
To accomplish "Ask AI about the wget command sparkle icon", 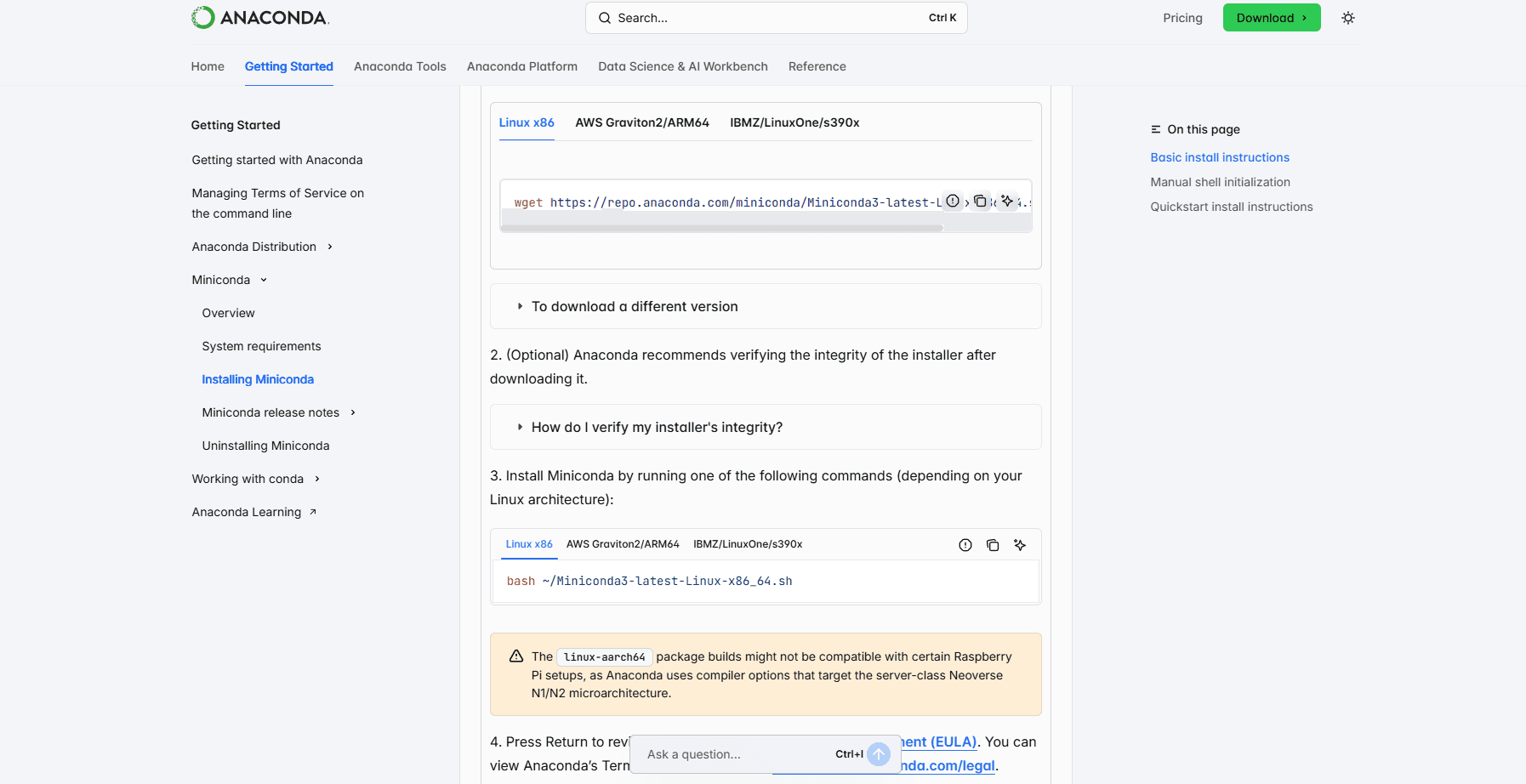I will coord(1007,201).
